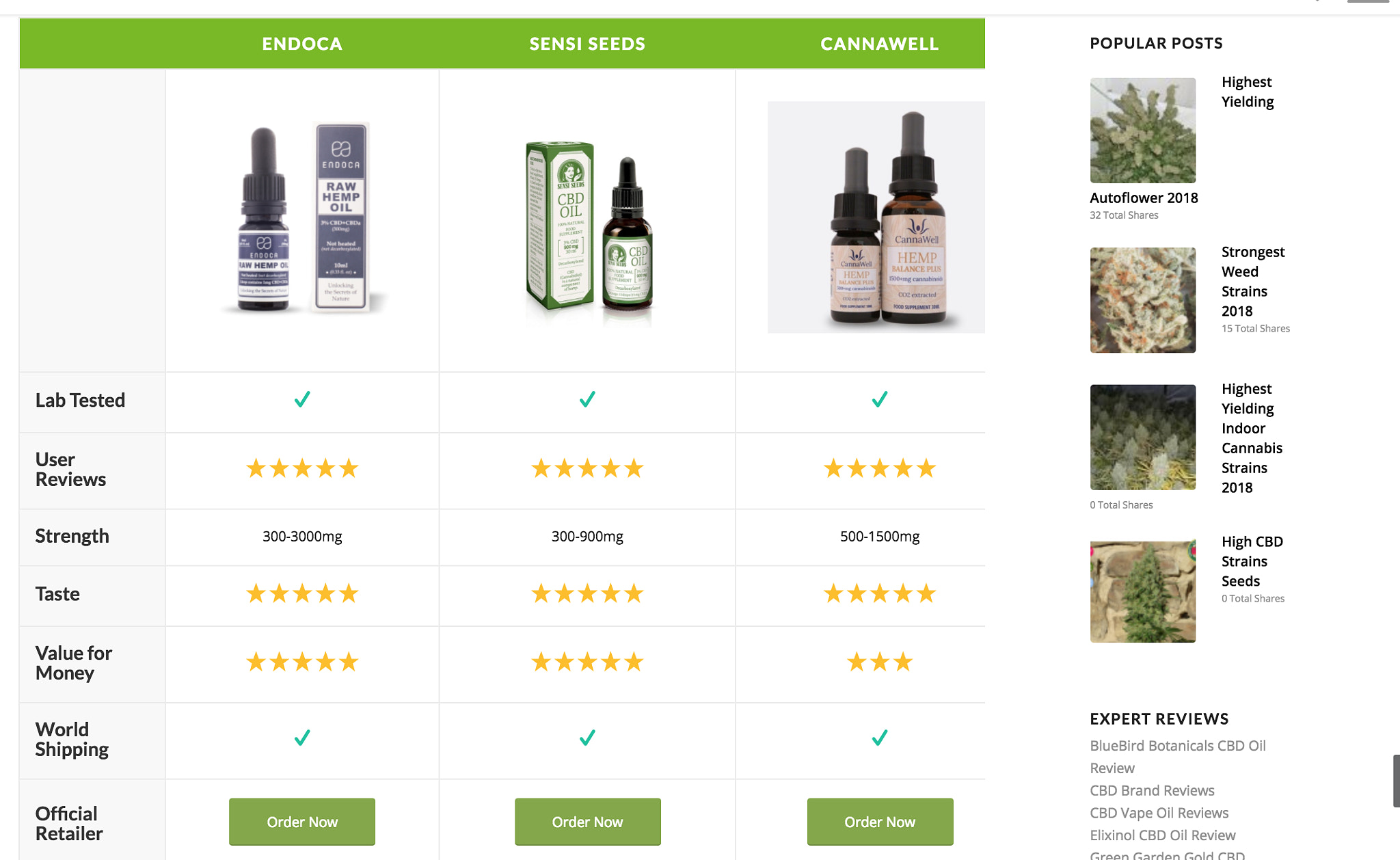This screenshot has width=1400, height=860.
Task: Click Sensi Seeds Taste star rating
Action: [x=587, y=593]
